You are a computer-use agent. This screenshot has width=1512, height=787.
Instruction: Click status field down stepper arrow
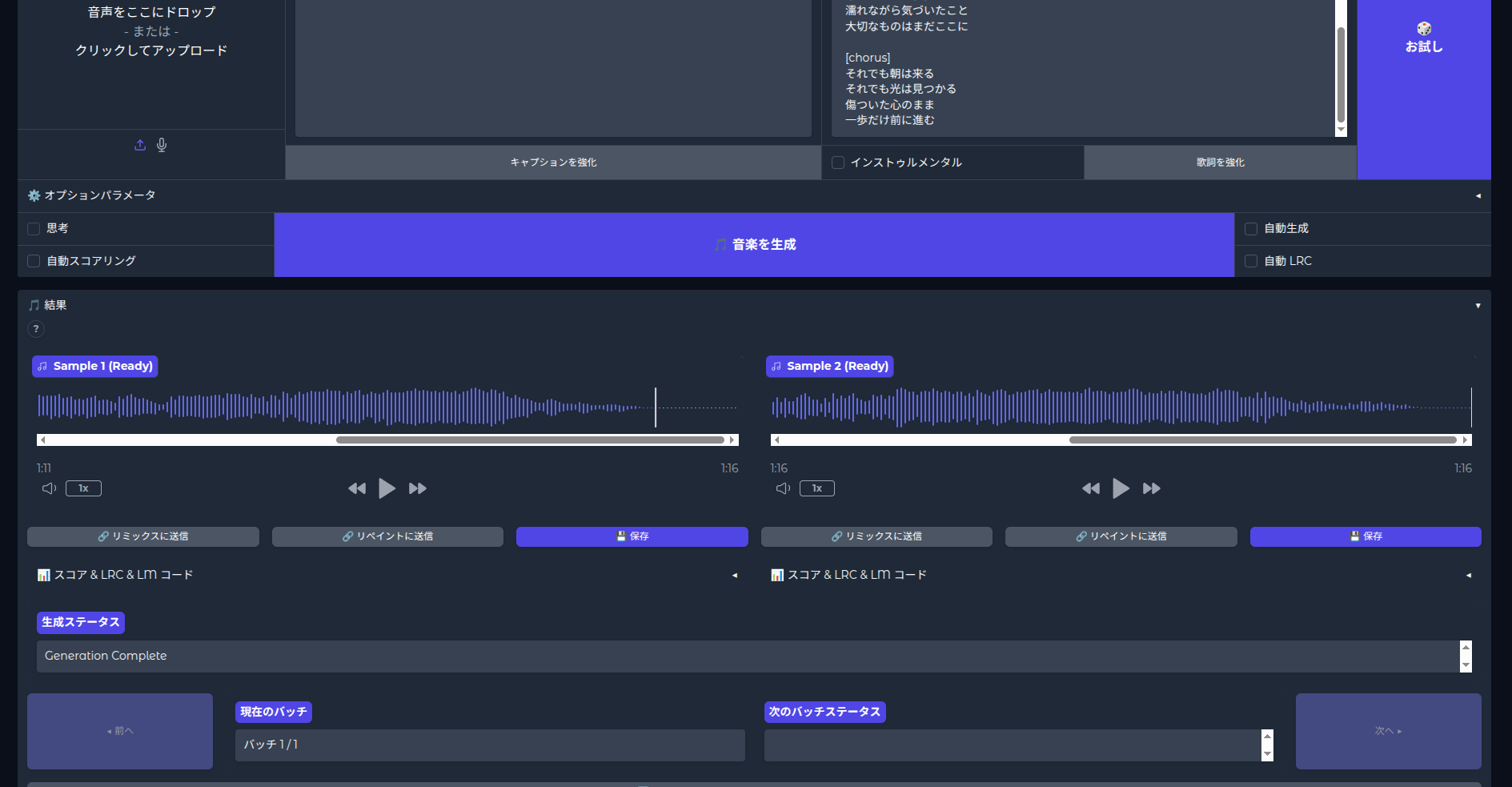click(x=1466, y=665)
